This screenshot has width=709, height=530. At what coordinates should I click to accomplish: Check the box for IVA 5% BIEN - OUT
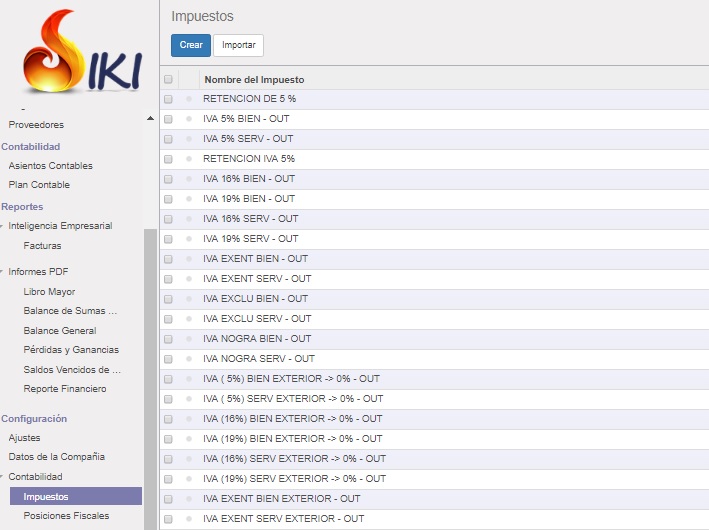pyautogui.click(x=168, y=119)
